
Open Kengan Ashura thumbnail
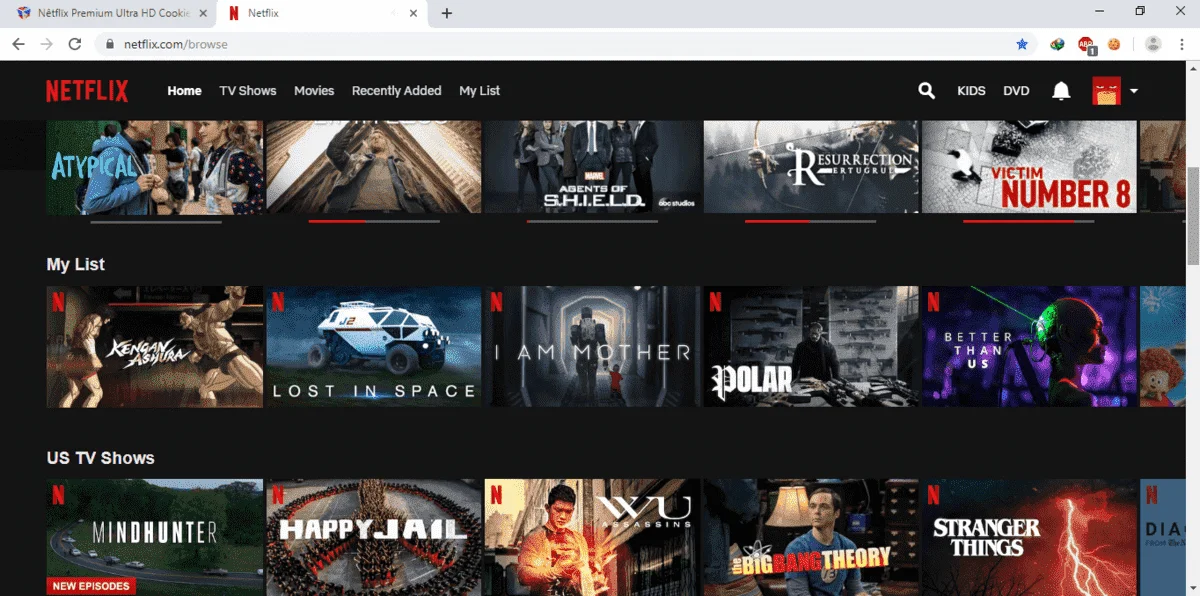[x=155, y=347]
